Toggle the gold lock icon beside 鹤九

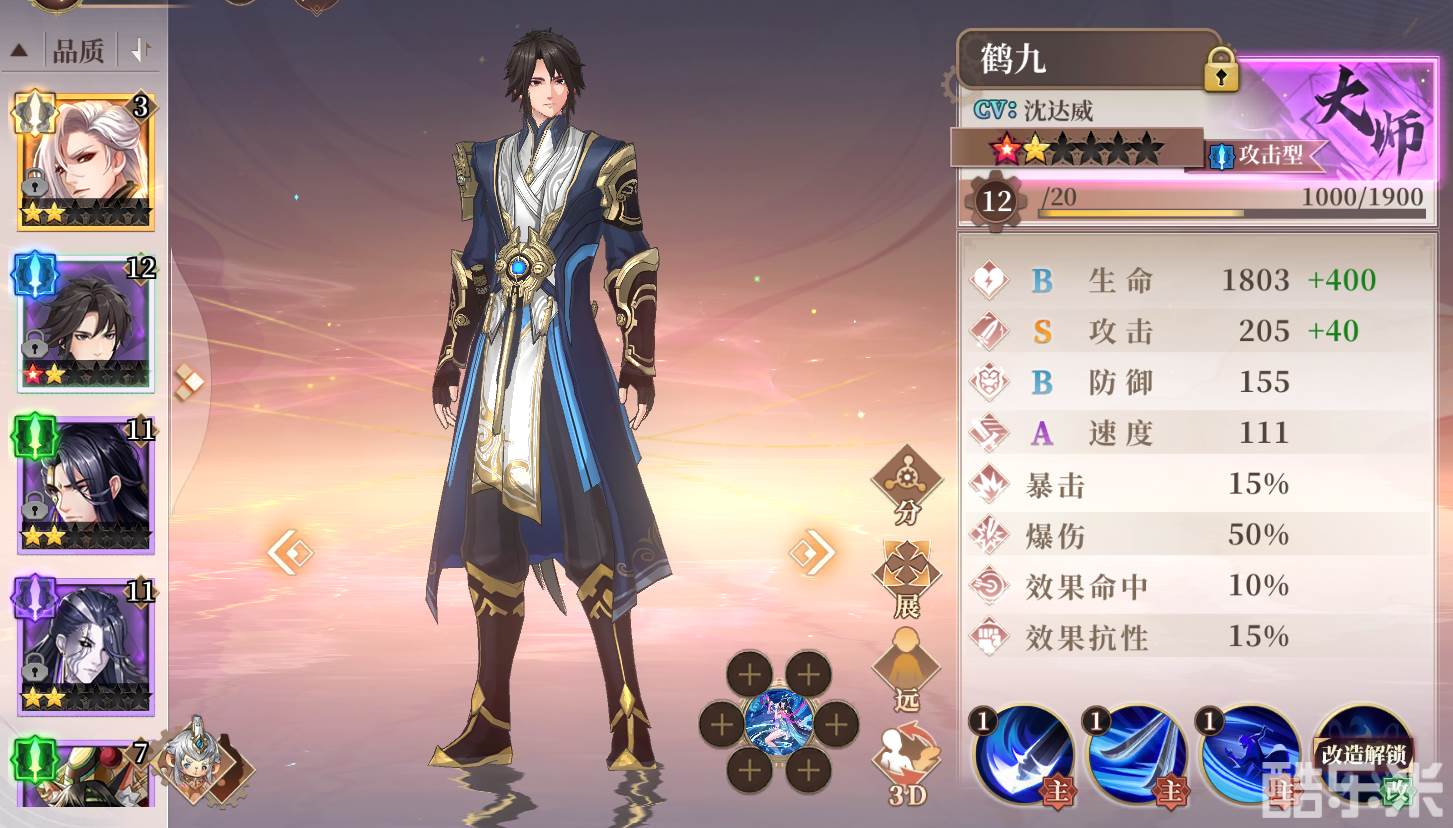tap(1221, 71)
